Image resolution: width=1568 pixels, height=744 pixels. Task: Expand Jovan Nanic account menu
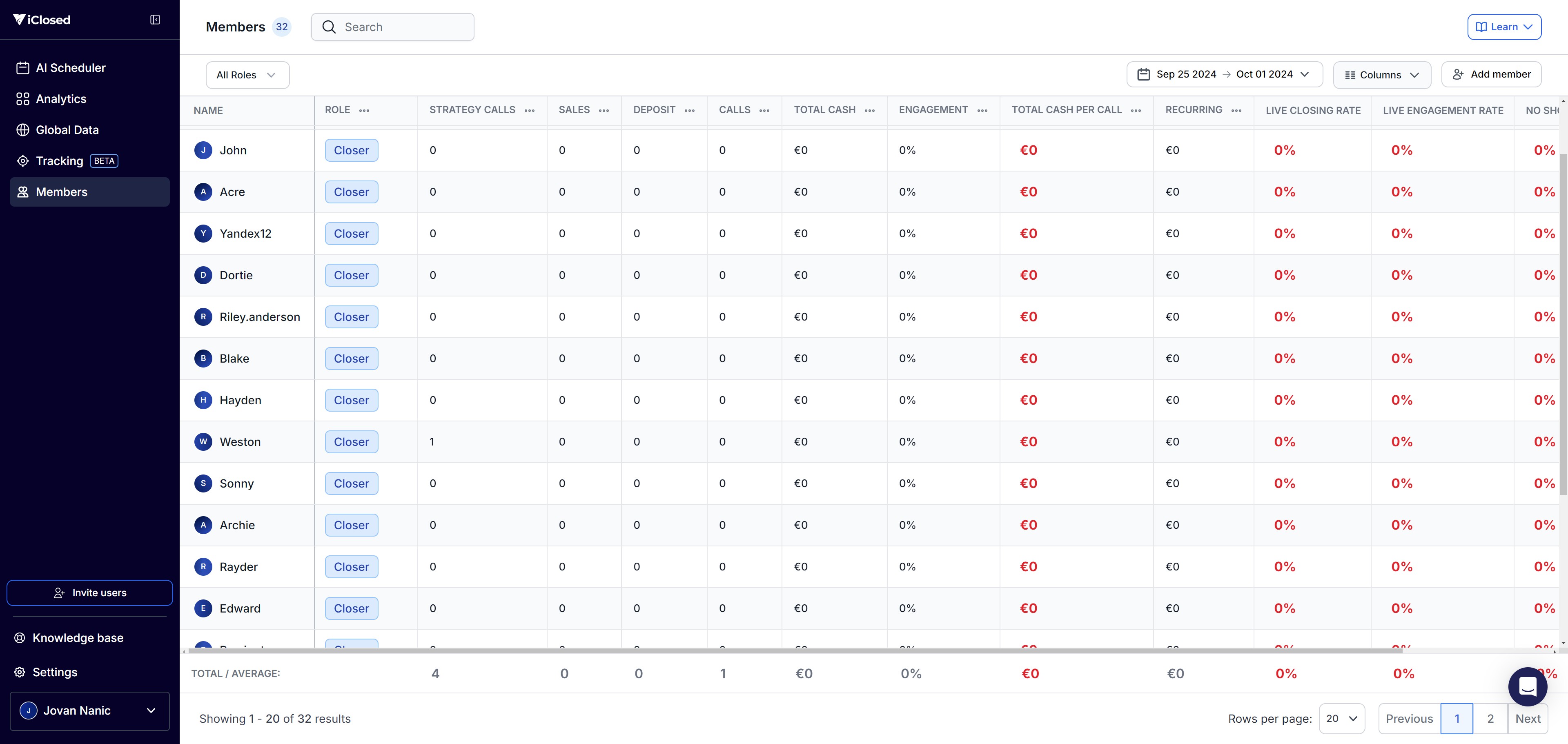89,711
